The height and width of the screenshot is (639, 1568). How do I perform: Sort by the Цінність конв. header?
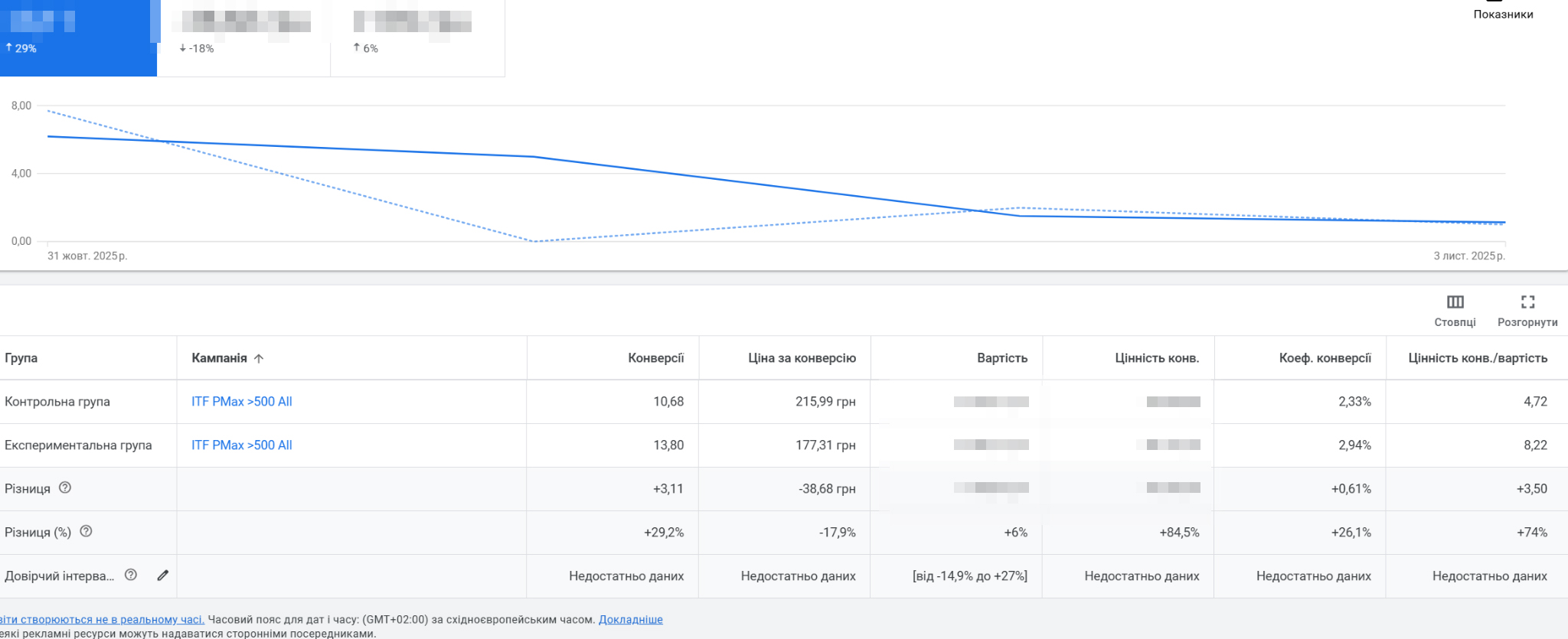(1157, 358)
